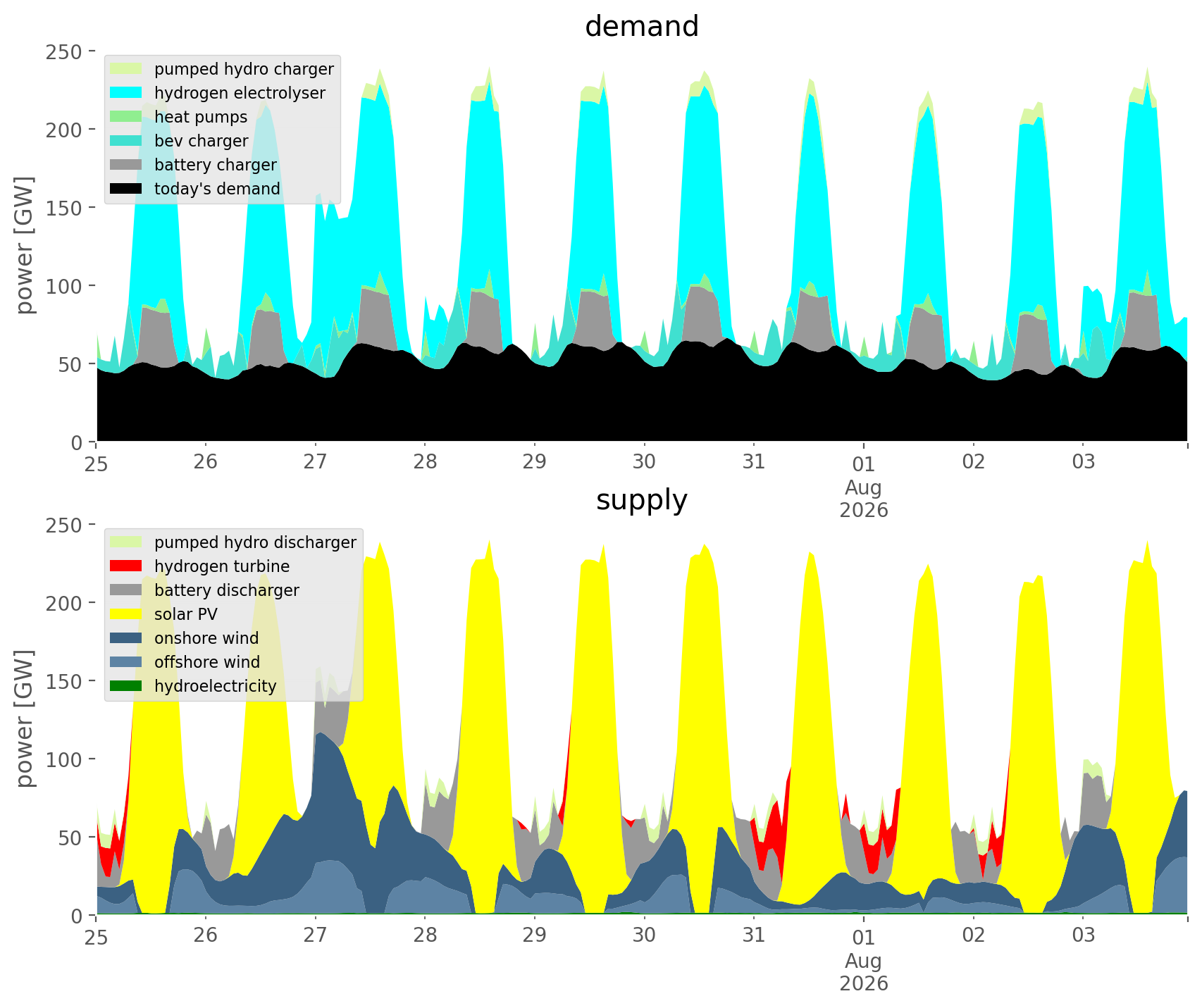
Task: Click the "Aug" month label under demand chart
Action: (x=864, y=487)
